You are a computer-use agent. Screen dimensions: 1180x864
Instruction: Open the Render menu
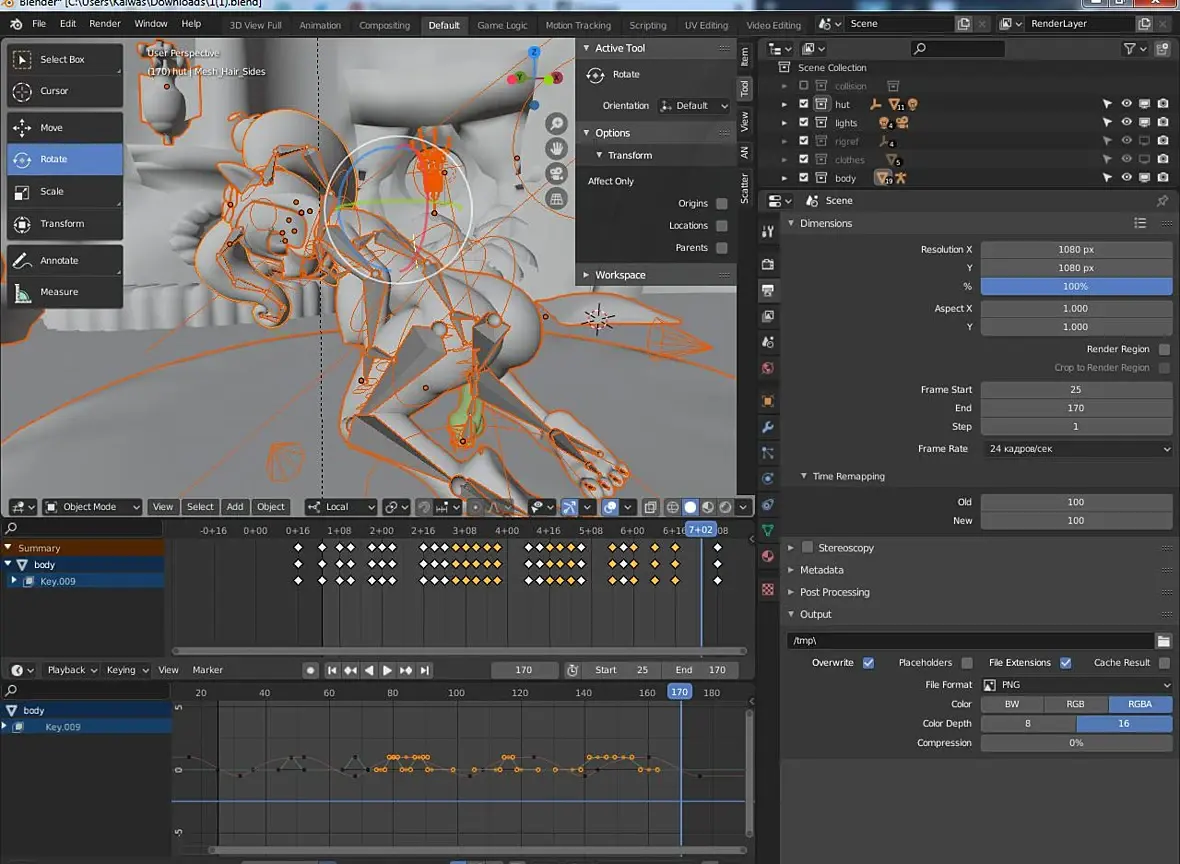pos(105,24)
